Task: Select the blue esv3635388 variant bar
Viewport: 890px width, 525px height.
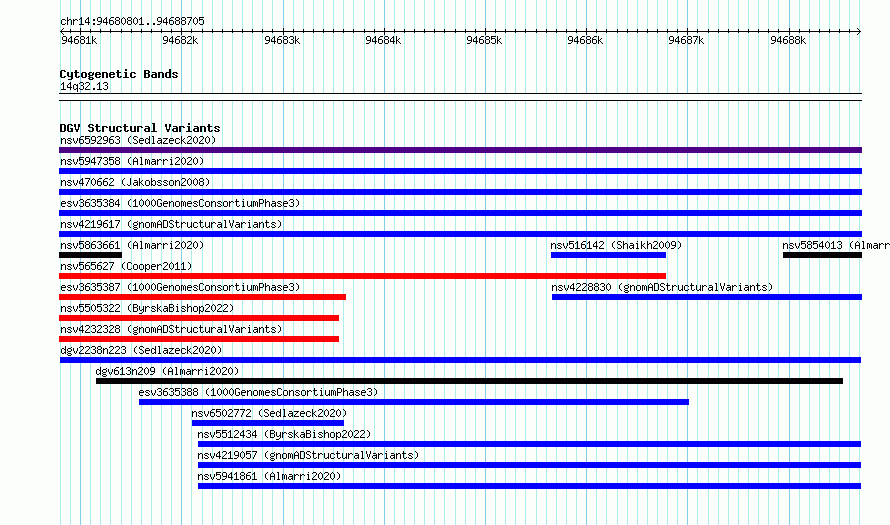Action: [x=414, y=402]
